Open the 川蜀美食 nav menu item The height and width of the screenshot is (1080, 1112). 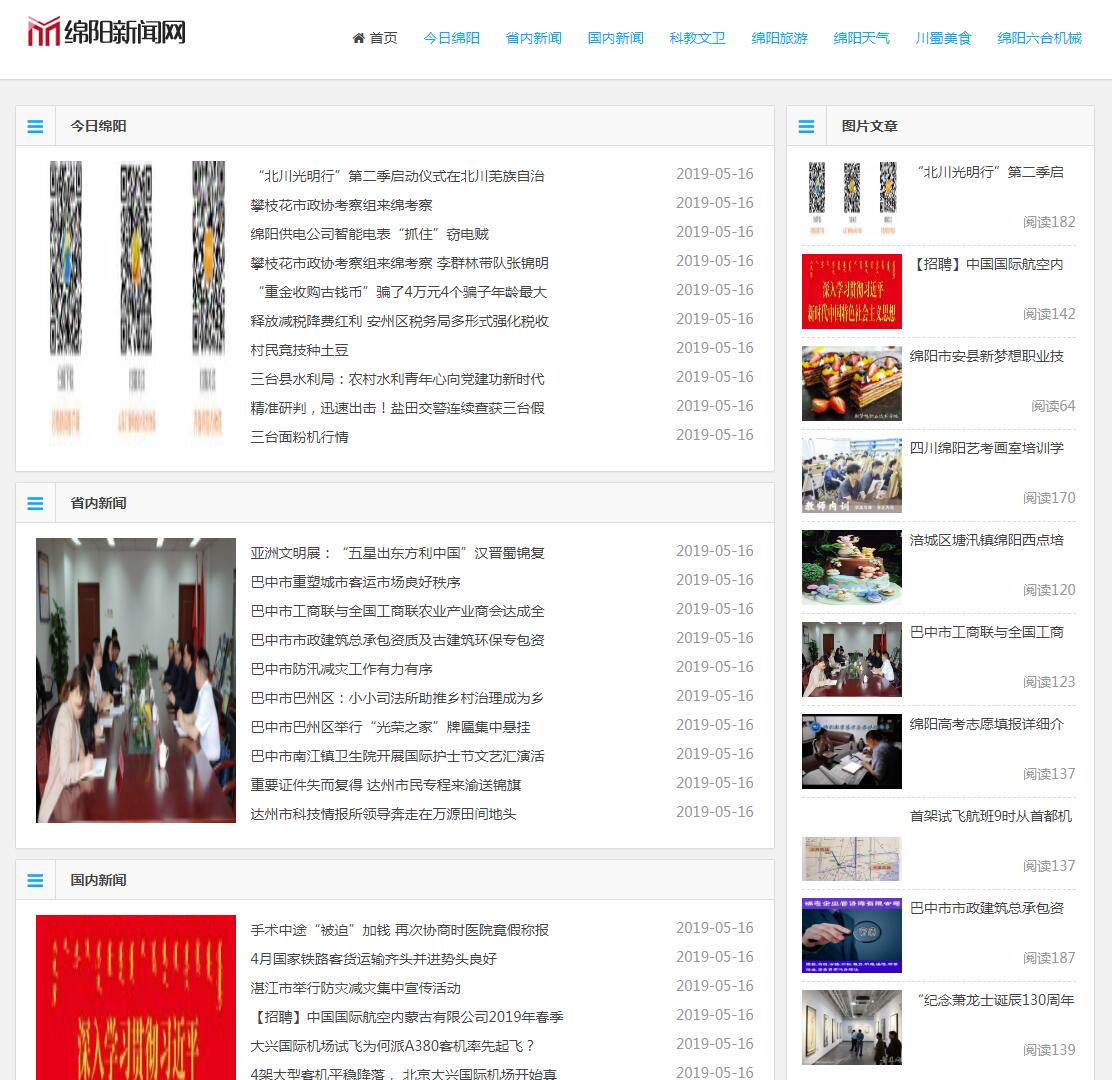pyautogui.click(x=943, y=38)
